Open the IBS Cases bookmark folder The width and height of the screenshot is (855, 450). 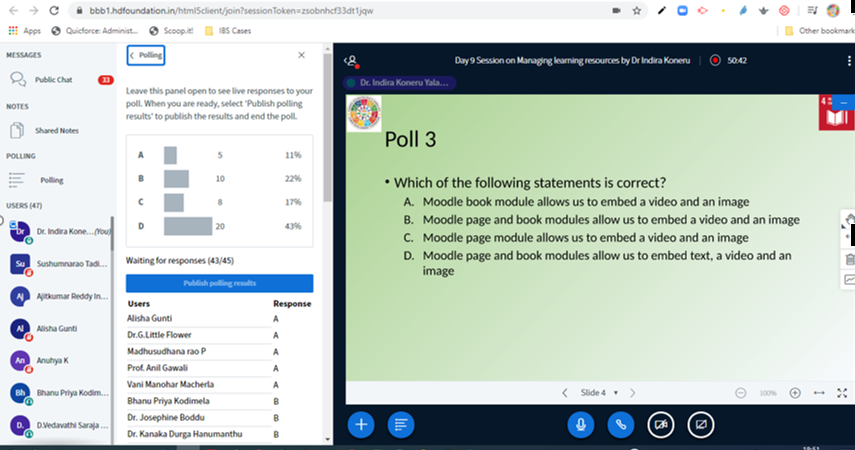[228, 31]
